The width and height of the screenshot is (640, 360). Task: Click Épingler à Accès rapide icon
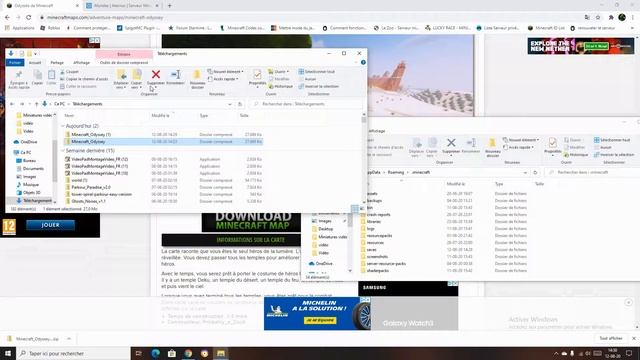coord(19,75)
